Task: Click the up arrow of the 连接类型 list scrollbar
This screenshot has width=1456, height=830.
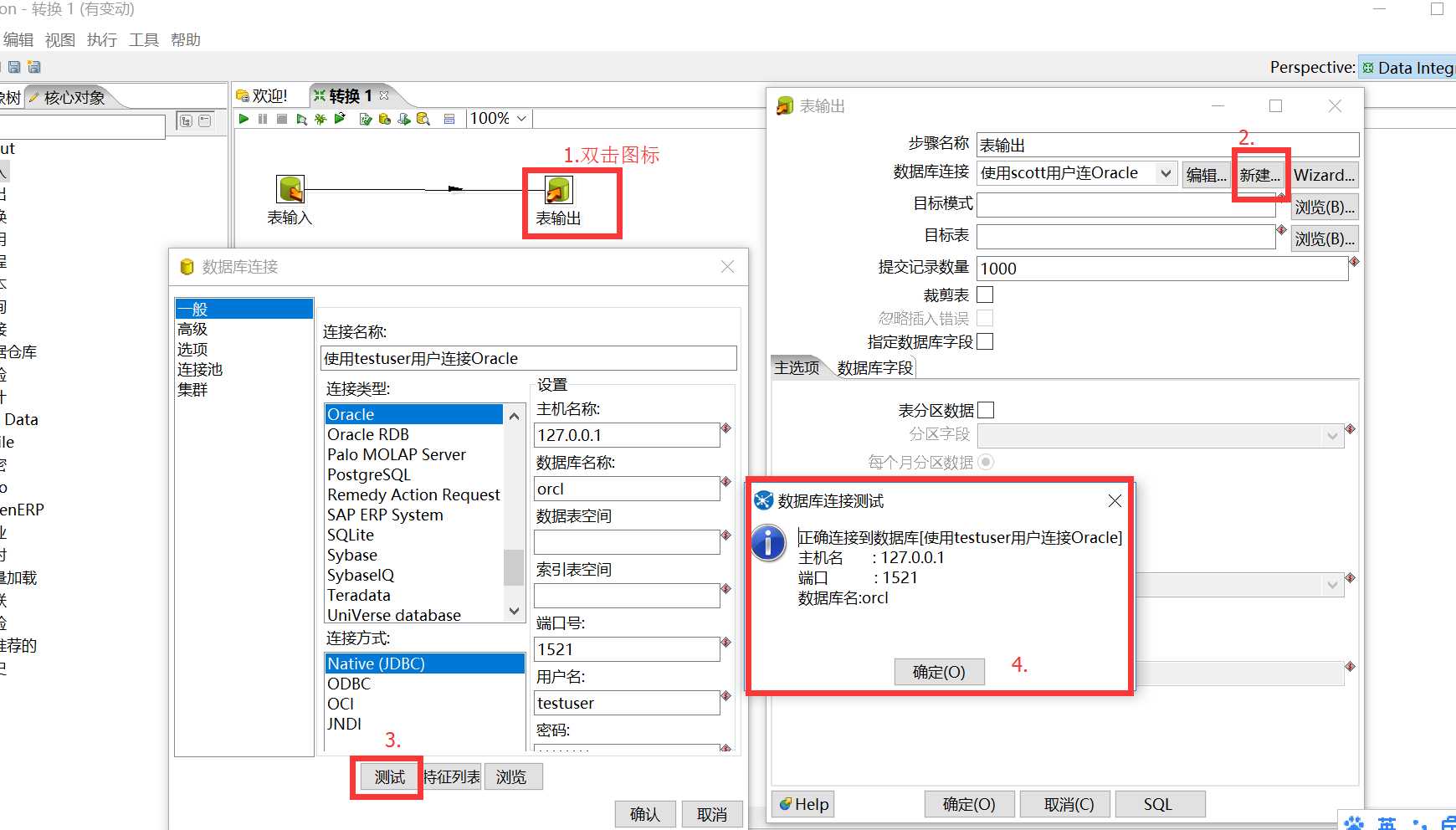Action: click(514, 416)
